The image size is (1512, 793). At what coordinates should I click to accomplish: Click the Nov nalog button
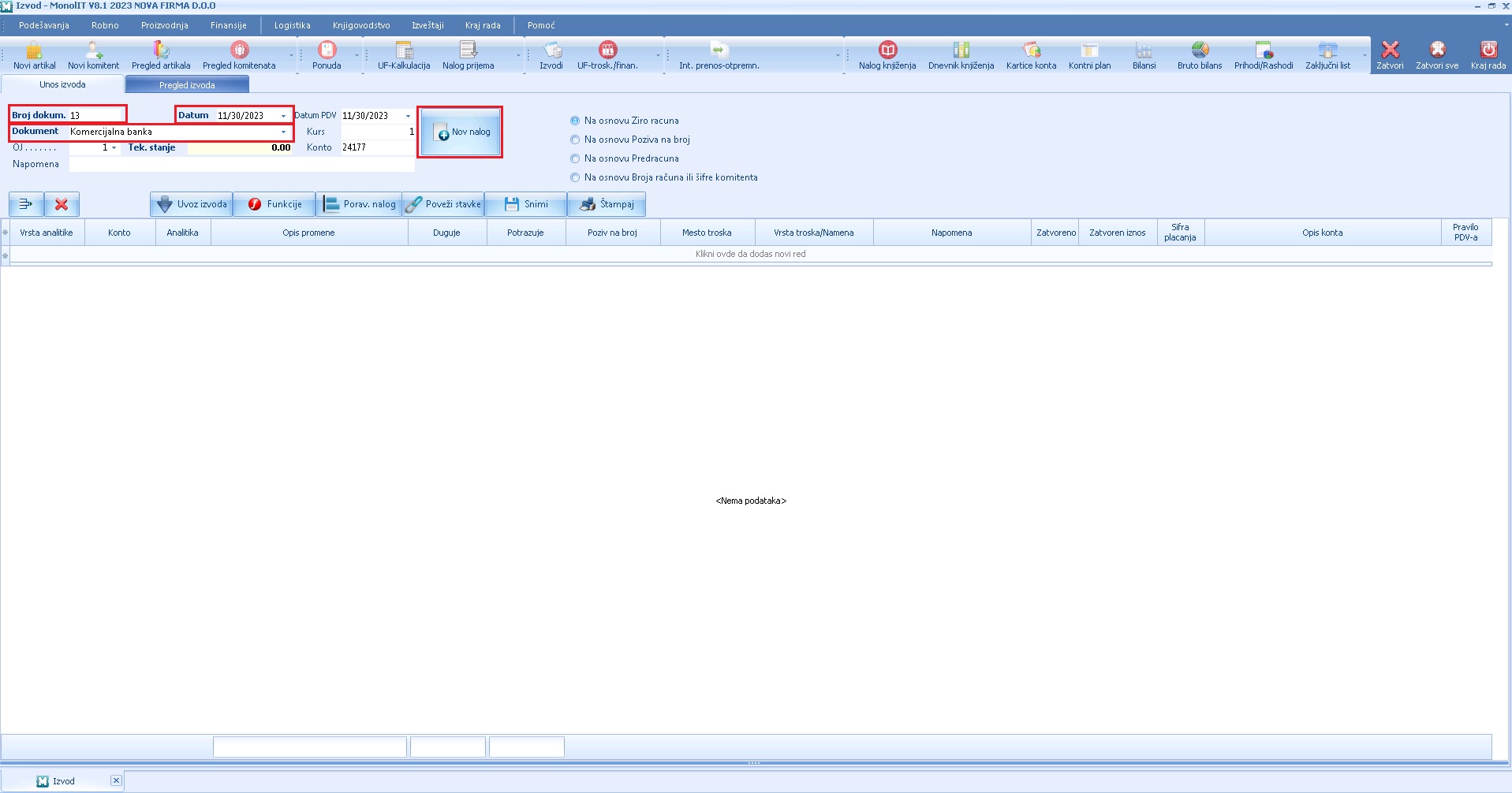pos(461,132)
